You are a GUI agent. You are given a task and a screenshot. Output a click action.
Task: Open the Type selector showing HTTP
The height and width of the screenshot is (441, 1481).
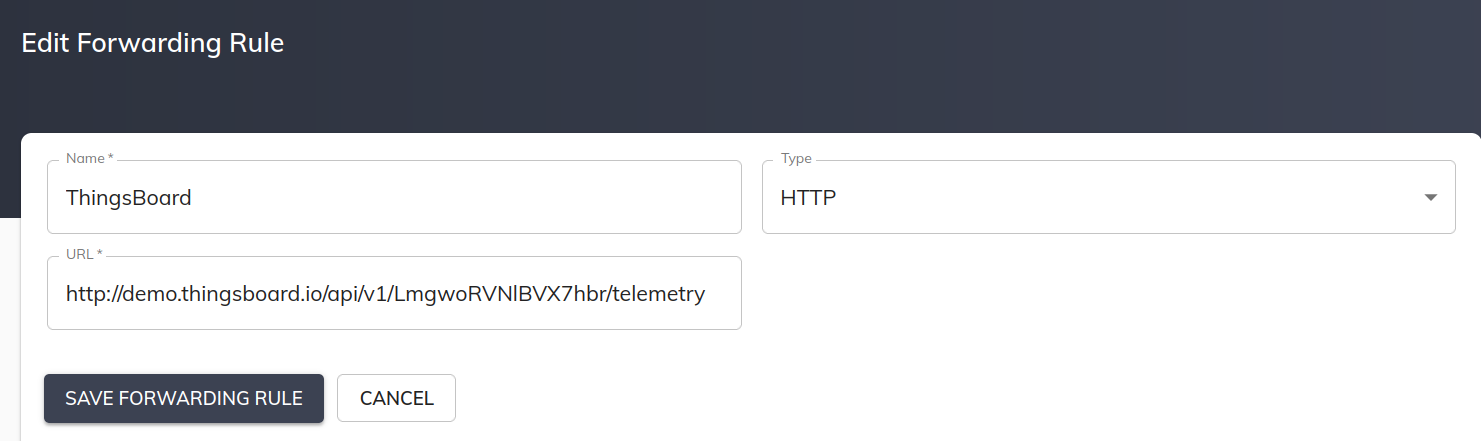[1108, 197]
